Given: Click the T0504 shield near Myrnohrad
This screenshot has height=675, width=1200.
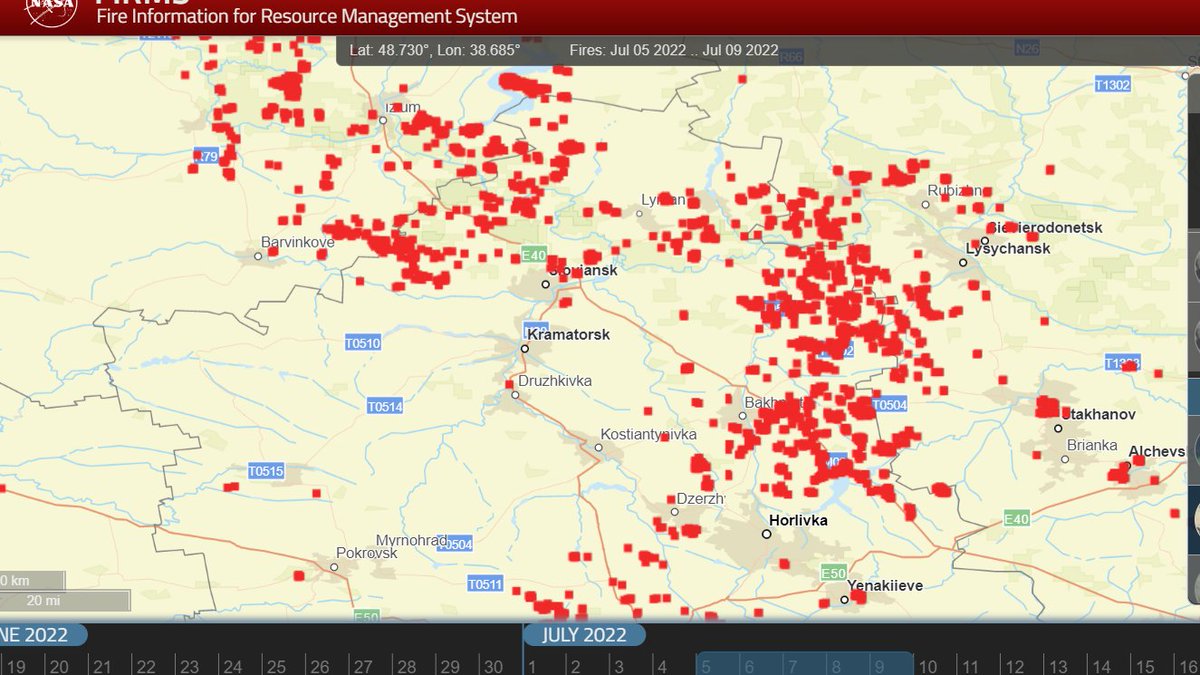Looking at the screenshot, I should 455,544.
